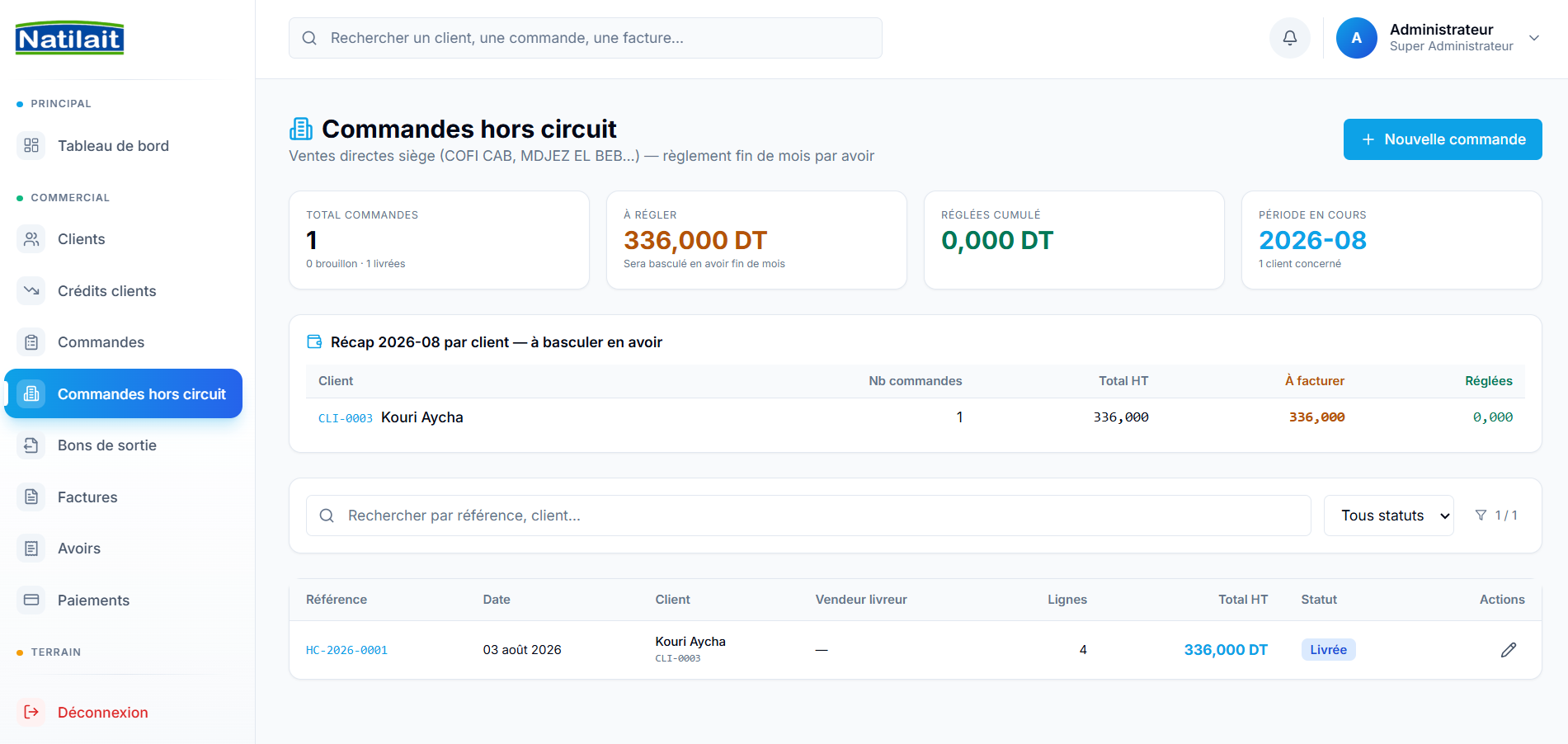Click the Natilait logo

click(x=69, y=38)
